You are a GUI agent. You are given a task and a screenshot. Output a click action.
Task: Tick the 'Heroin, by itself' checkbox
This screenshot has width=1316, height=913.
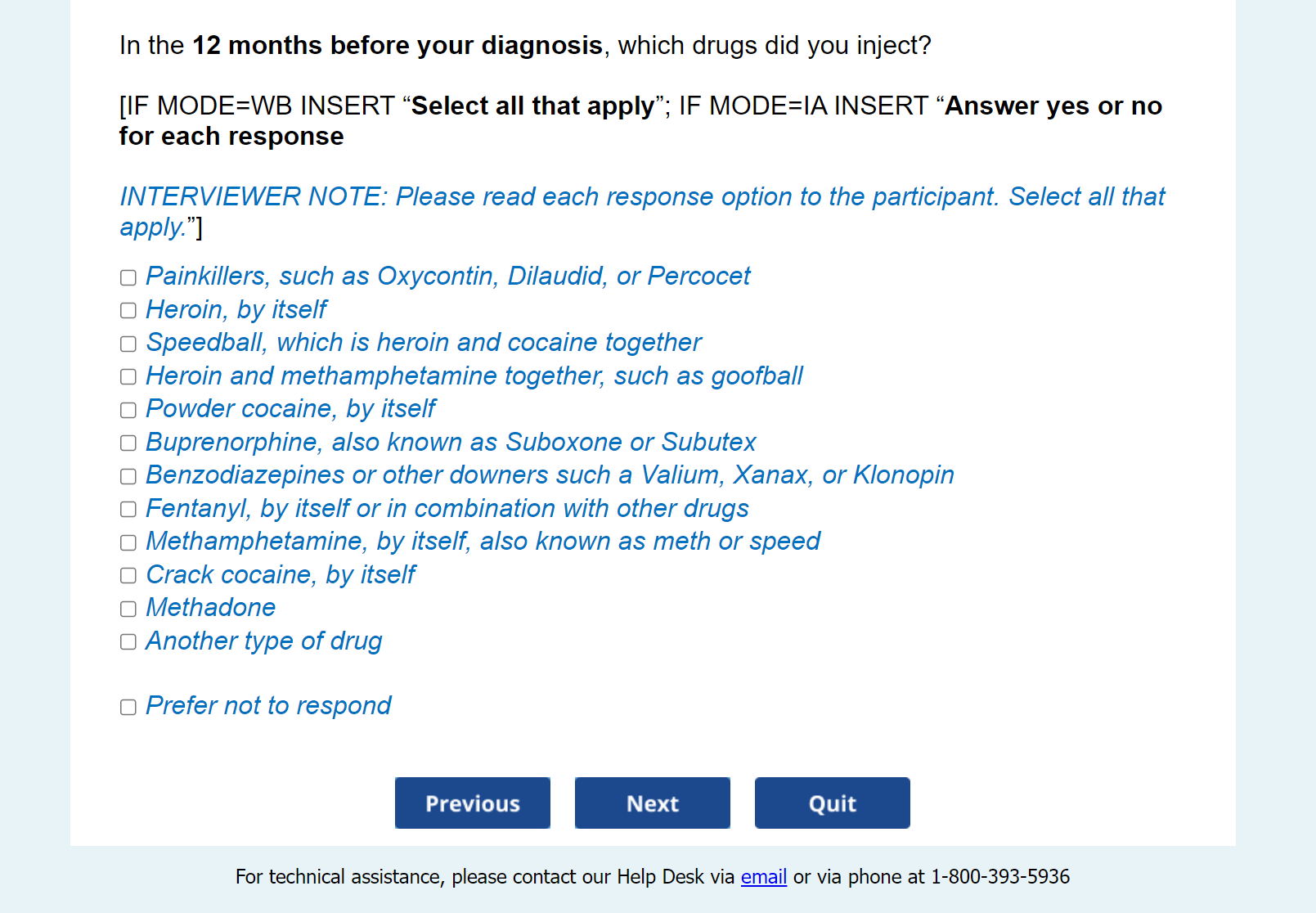128,311
